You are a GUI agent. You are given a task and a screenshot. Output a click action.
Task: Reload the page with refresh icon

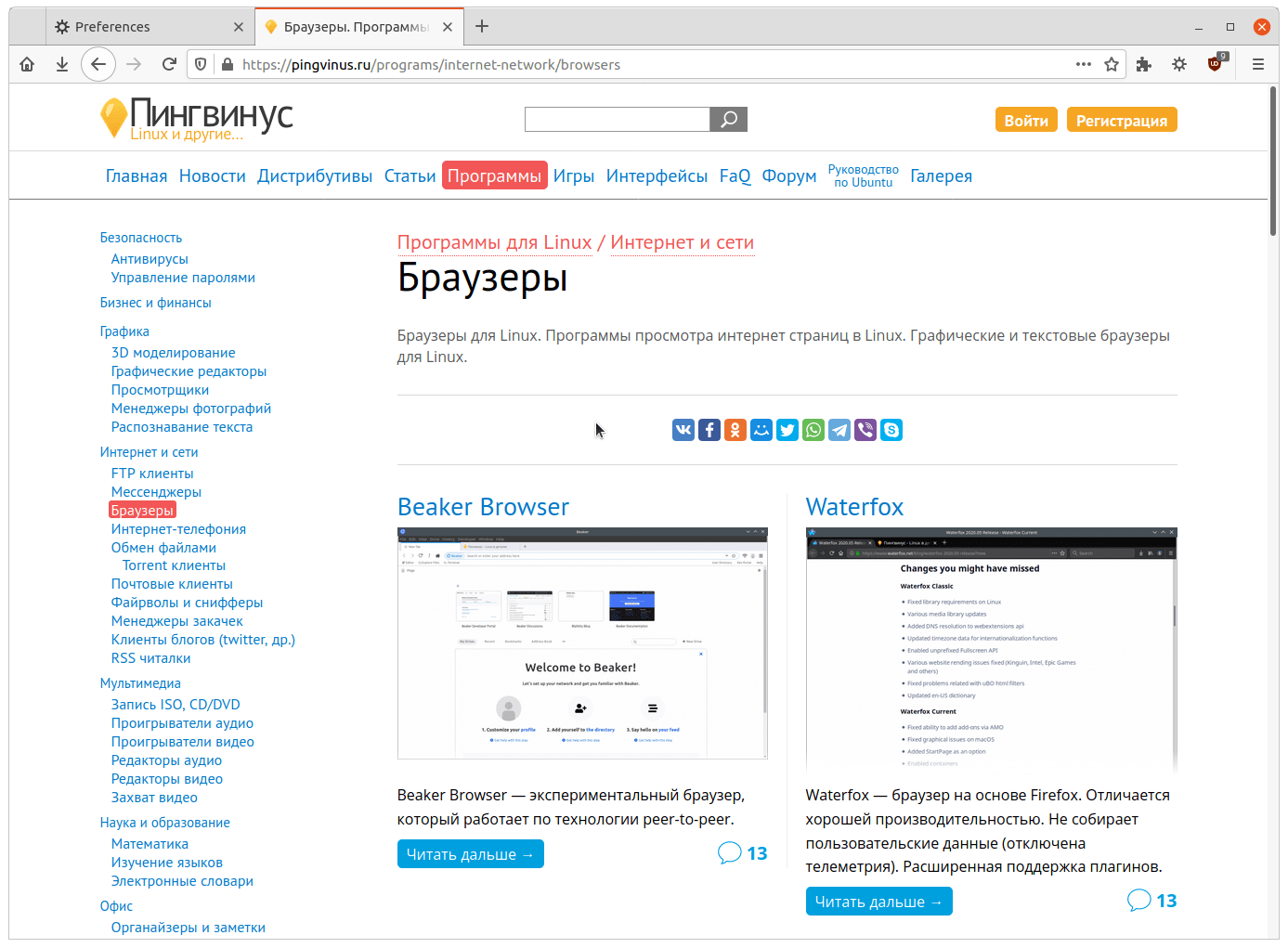pos(169,64)
